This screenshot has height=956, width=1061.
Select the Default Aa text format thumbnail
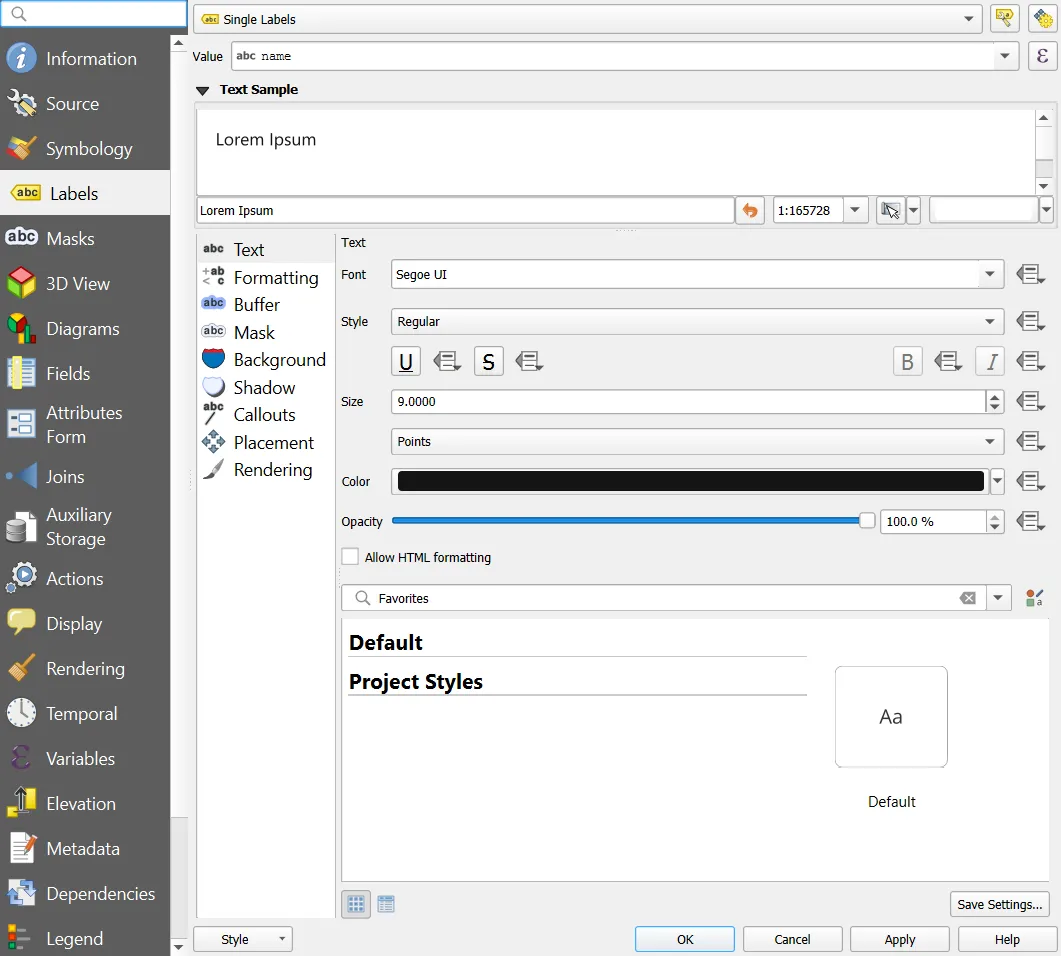pos(891,716)
